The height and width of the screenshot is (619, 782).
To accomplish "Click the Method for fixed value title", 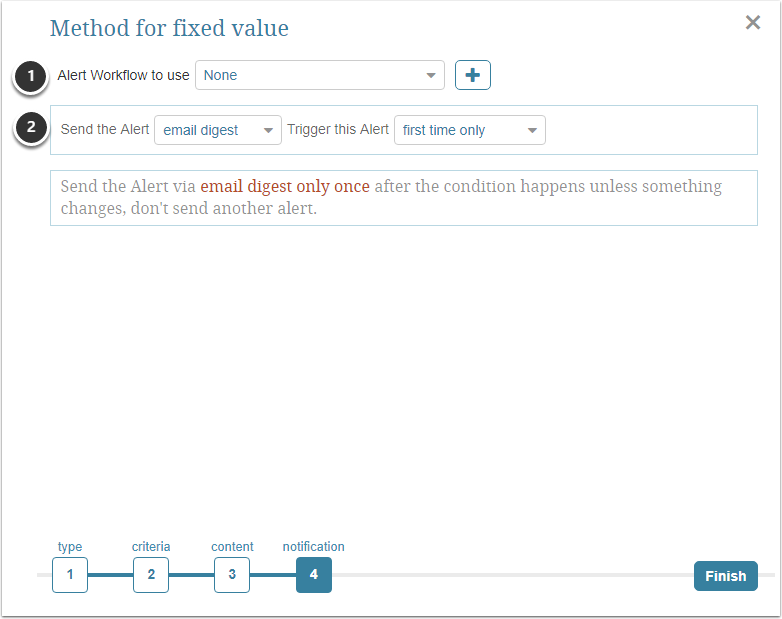I will 169,28.
